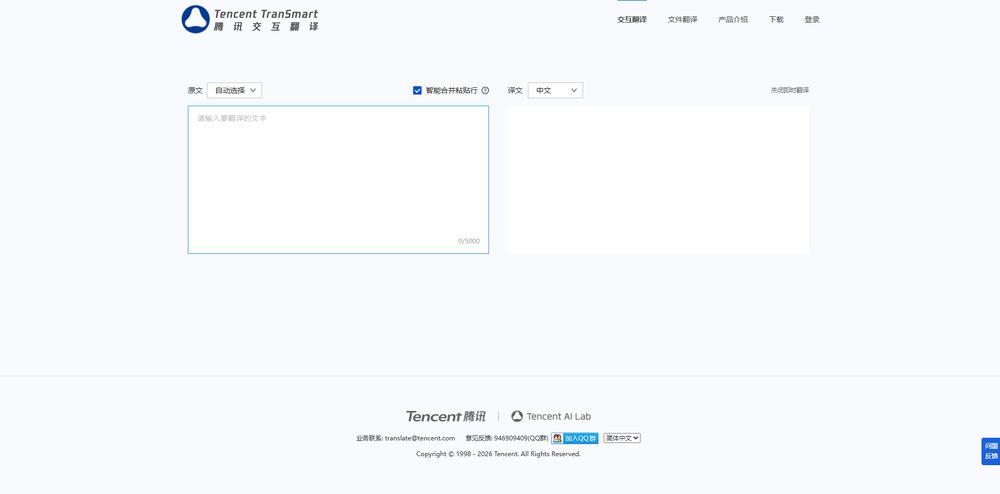Image resolution: width=1000 pixels, height=494 pixels.
Task: Expand the 自动选择 source language dropdown
Action: pyautogui.click(x=234, y=91)
